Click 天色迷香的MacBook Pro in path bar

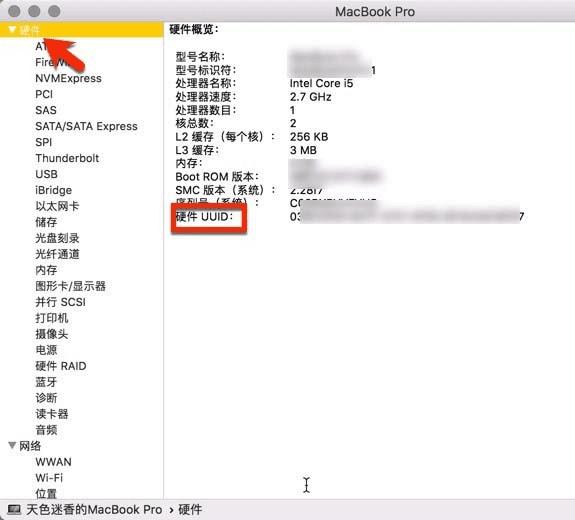tap(94, 509)
